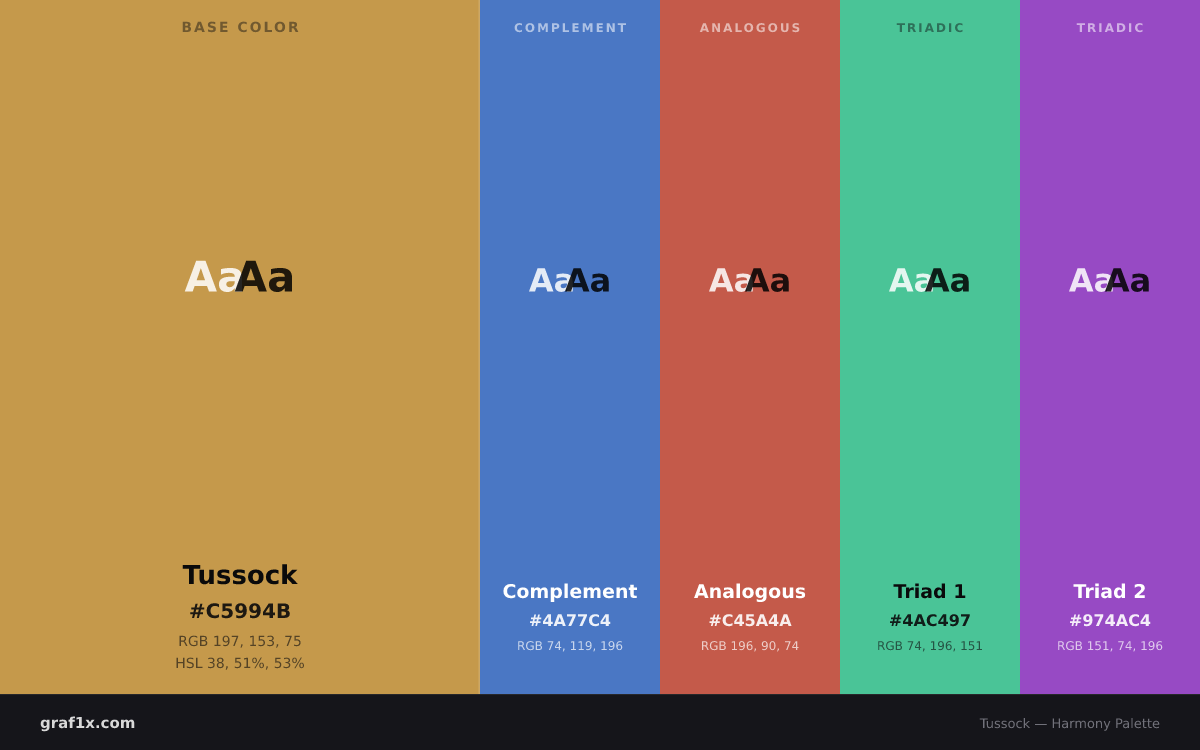Click the Tussock base color name
Screen dimensions: 1200x750
pyautogui.click(x=240, y=575)
